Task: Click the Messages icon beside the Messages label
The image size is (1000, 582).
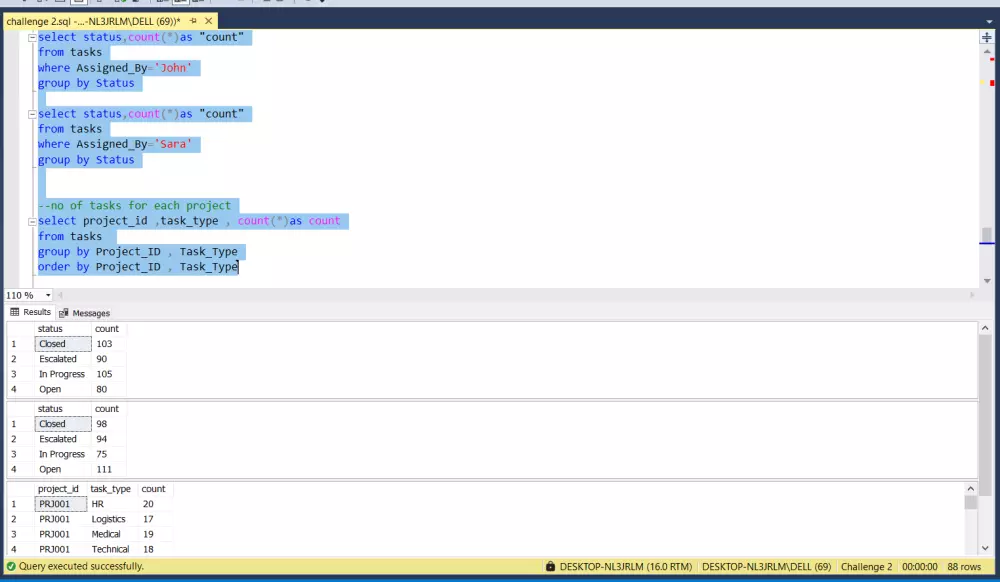Action: [62, 312]
